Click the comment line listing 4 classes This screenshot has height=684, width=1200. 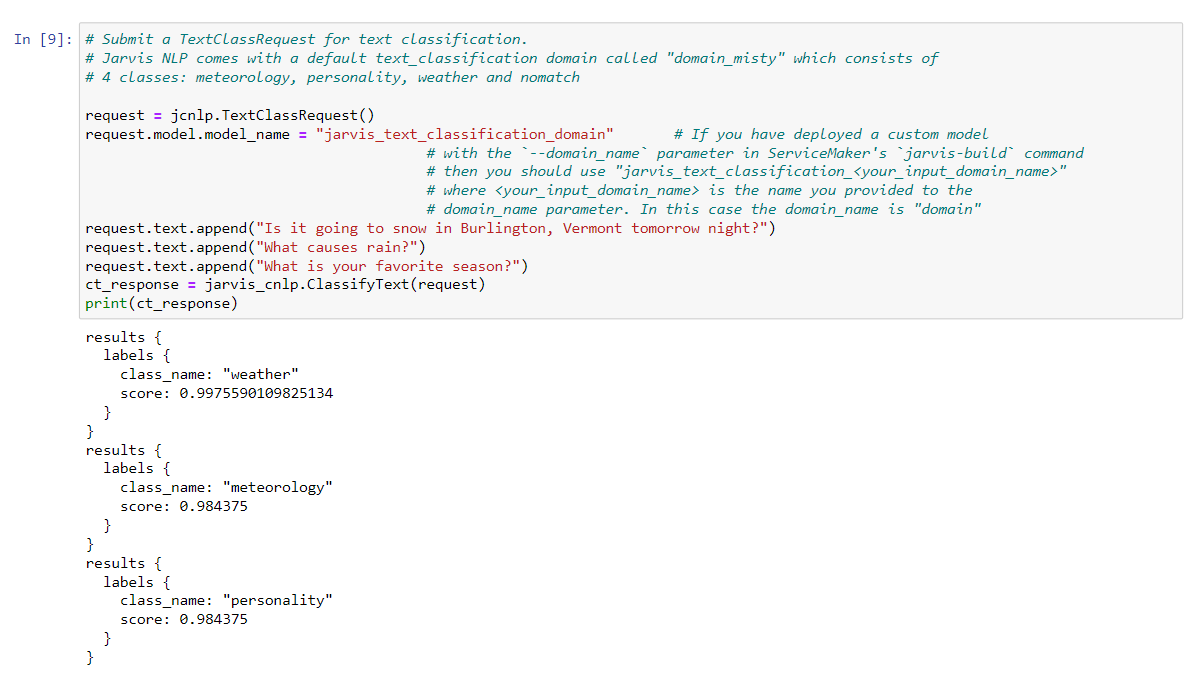coord(332,77)
